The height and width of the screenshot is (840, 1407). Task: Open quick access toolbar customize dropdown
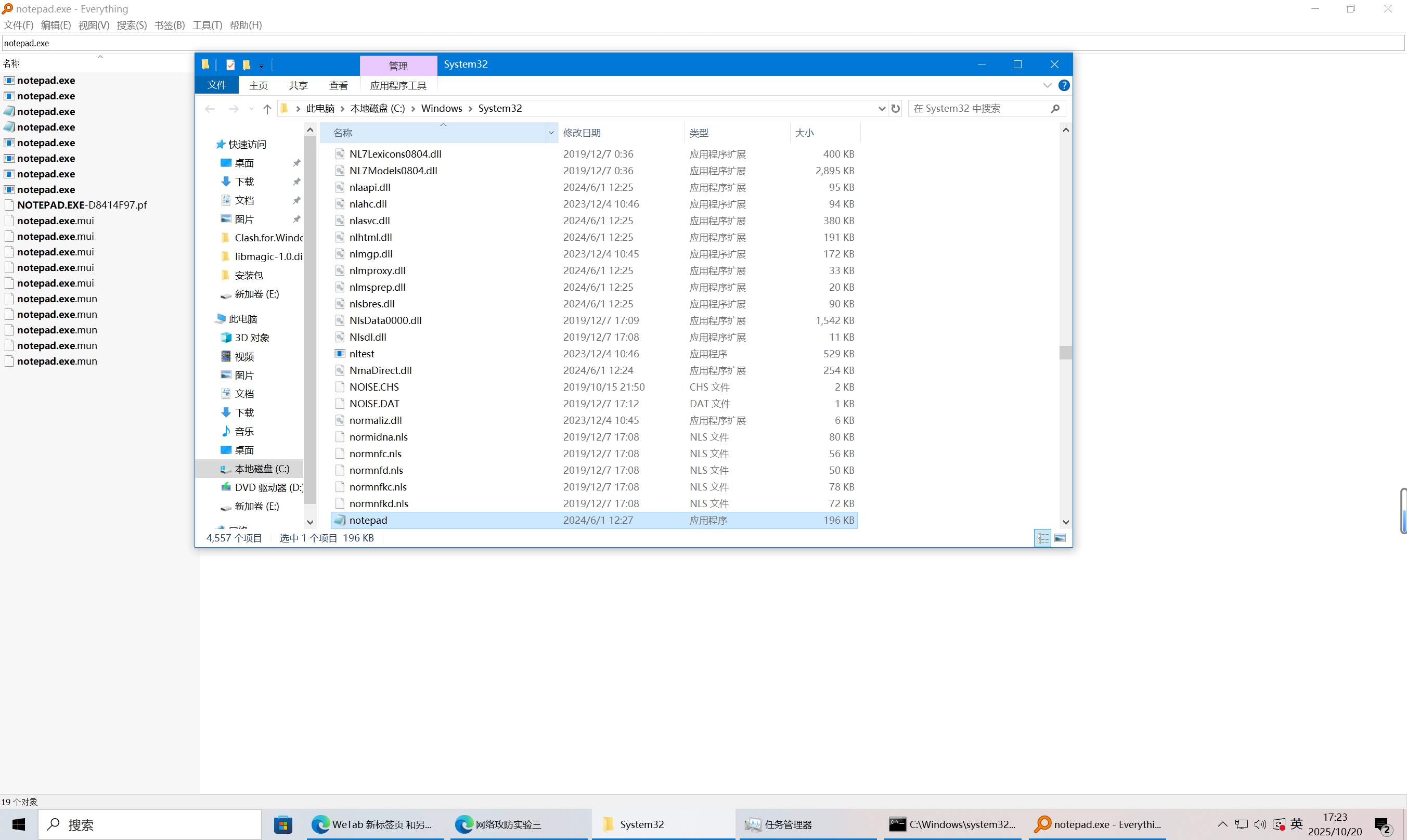pos(262,66)
